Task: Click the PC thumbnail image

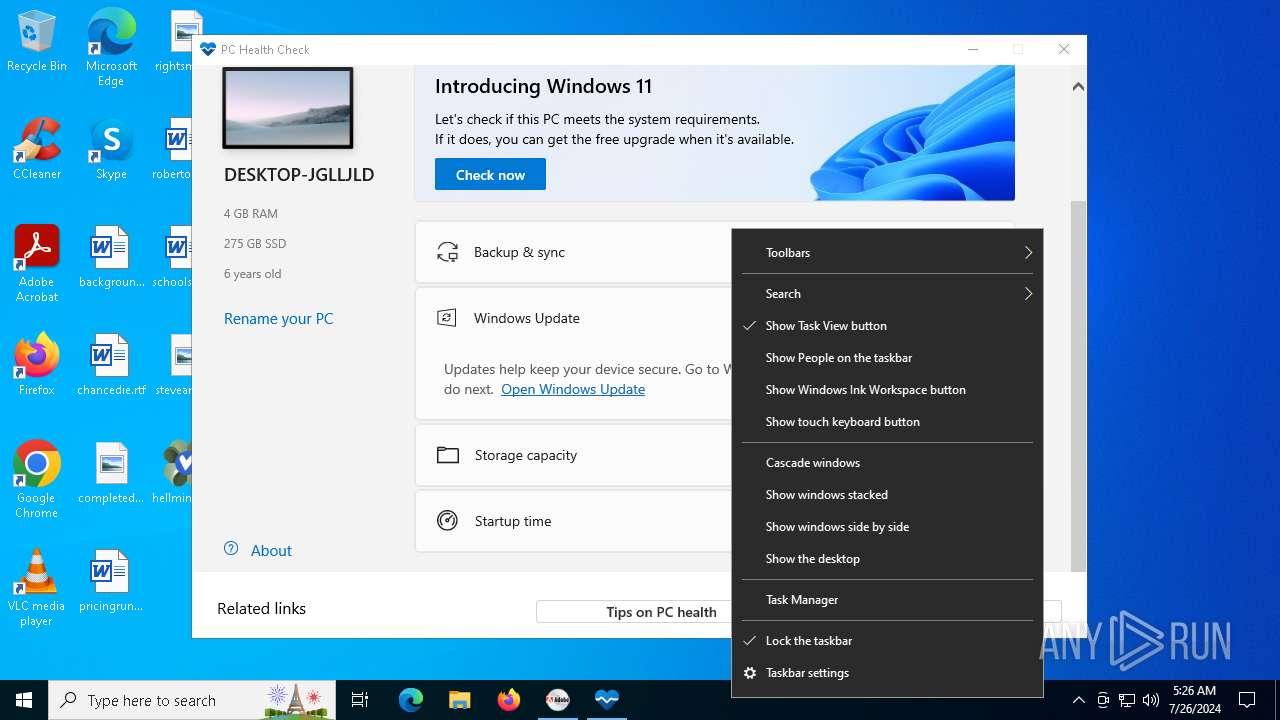Action: [288, 108]
